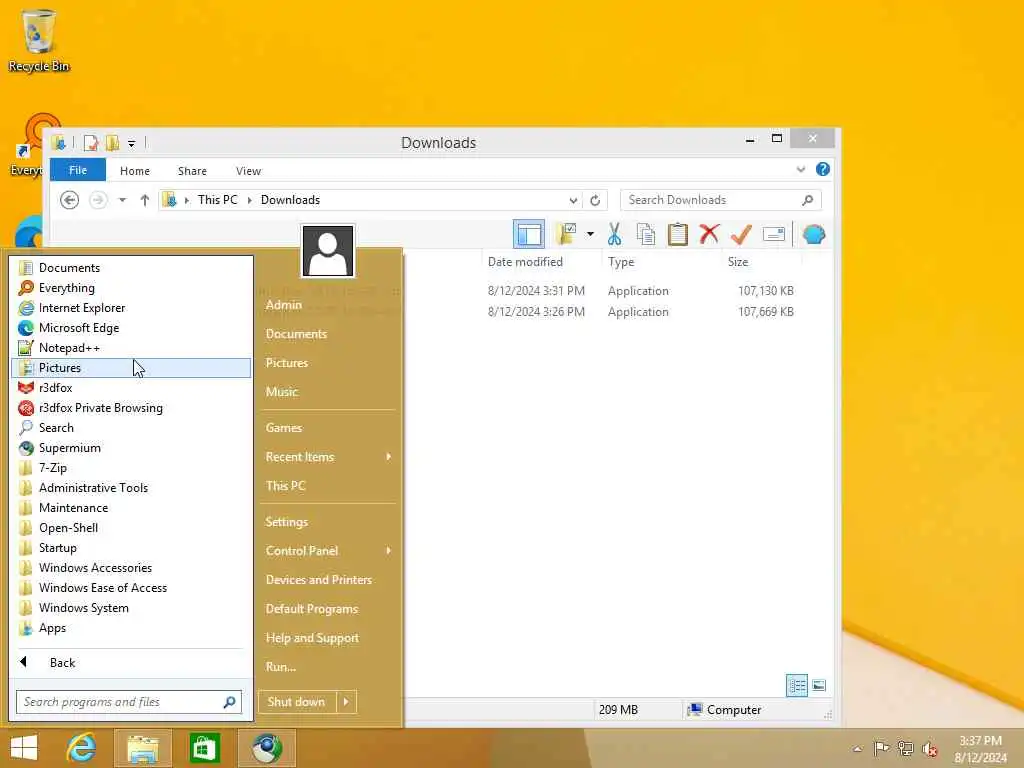
Task: Refresh the Downloads folder
Action: (594, 200)
